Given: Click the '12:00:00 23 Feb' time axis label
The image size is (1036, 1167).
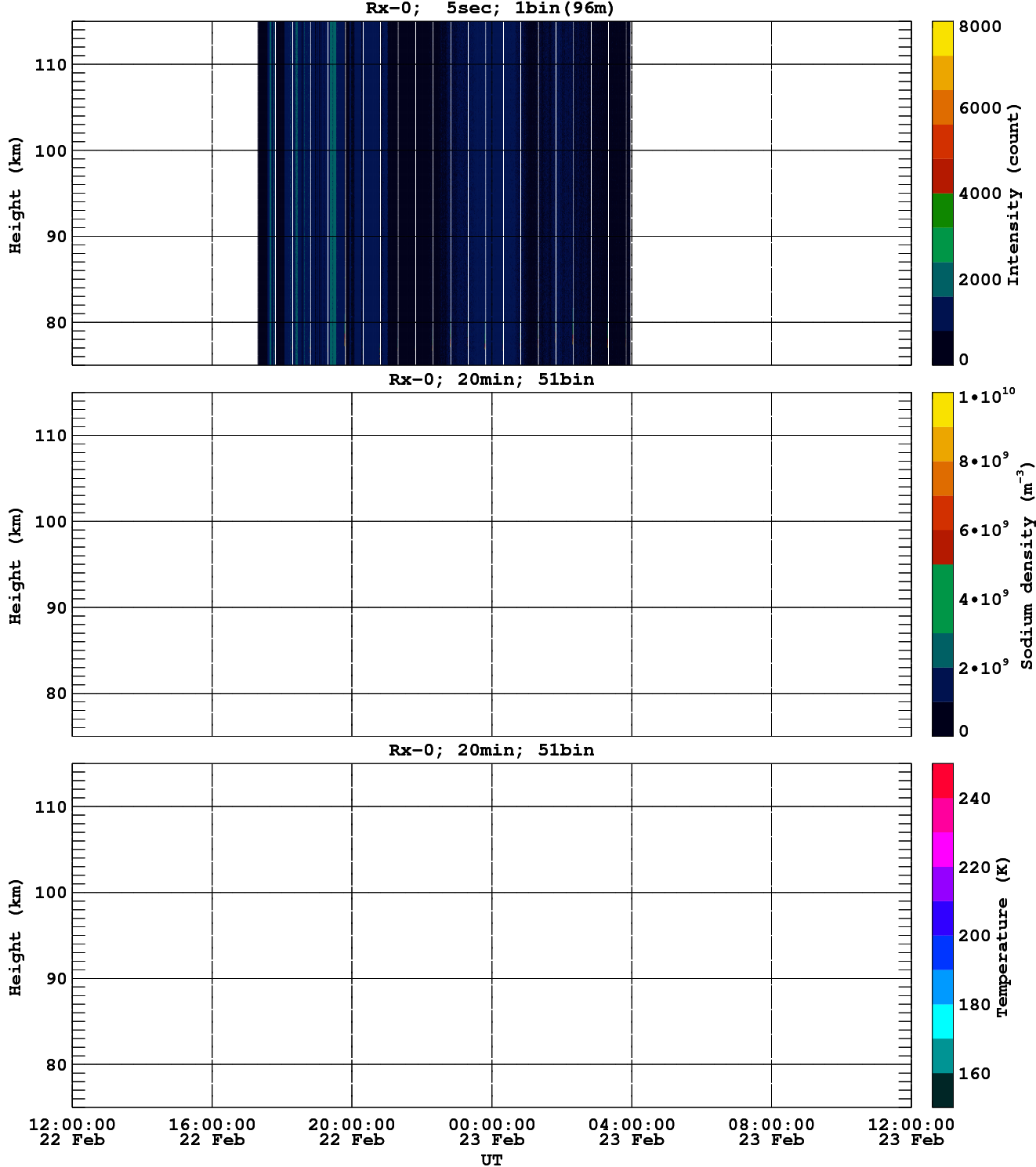Looking at the screenshot, I should coord(911,1133).
